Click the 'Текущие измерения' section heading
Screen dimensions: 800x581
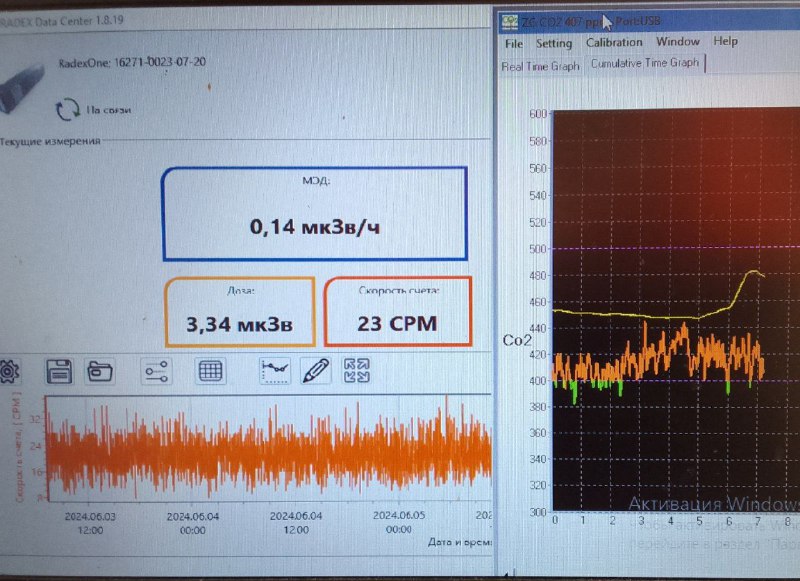coord(50,141)
